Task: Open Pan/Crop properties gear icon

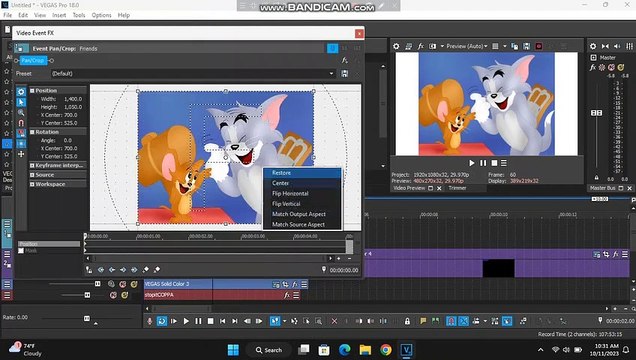Action: click(x=21, y=92)
